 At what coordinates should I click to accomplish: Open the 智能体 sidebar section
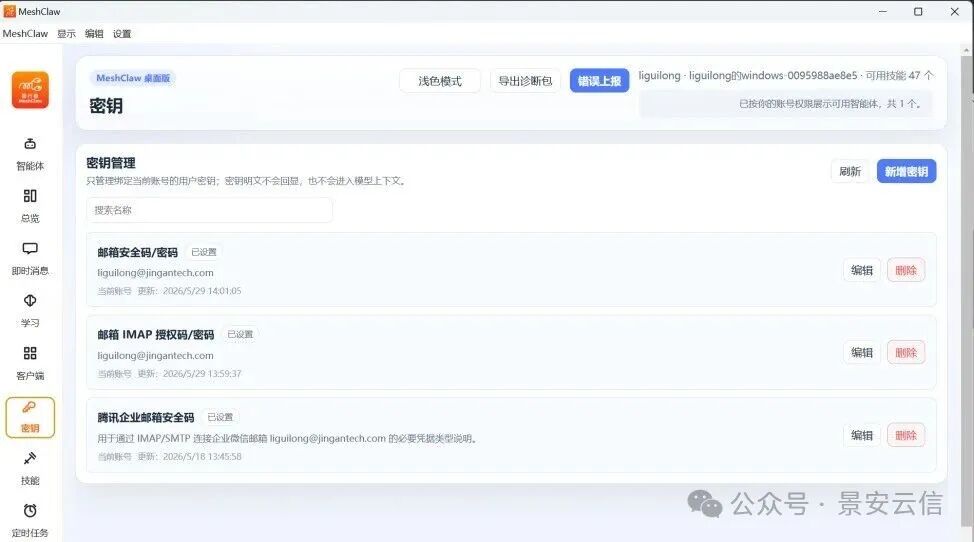[x=30, y=154]
